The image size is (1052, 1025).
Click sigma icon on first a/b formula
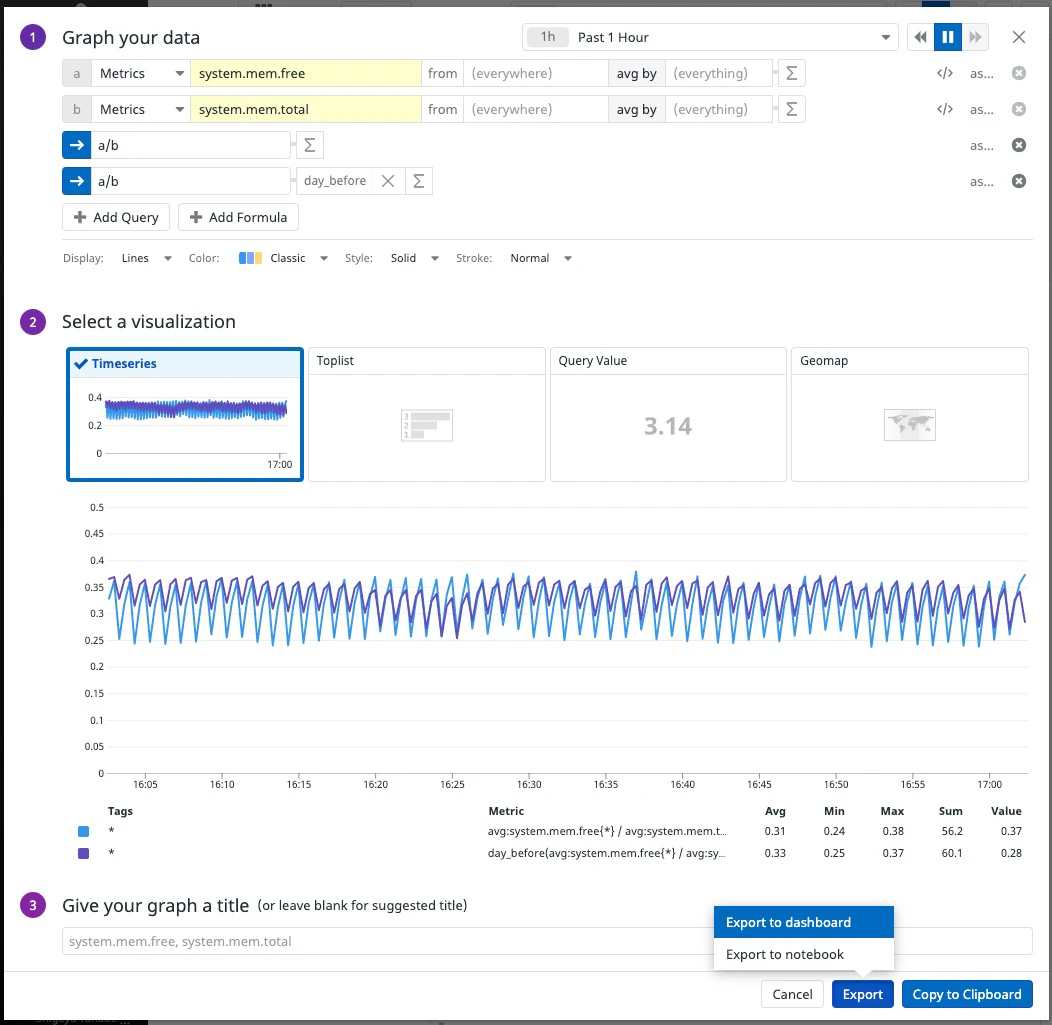309,146
